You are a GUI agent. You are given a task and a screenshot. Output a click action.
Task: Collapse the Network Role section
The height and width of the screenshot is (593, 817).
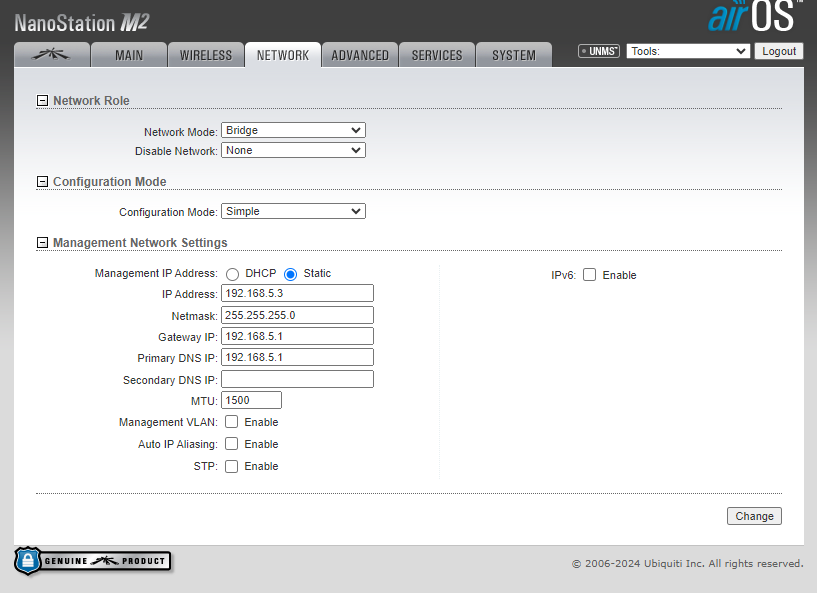click(42, 101)
